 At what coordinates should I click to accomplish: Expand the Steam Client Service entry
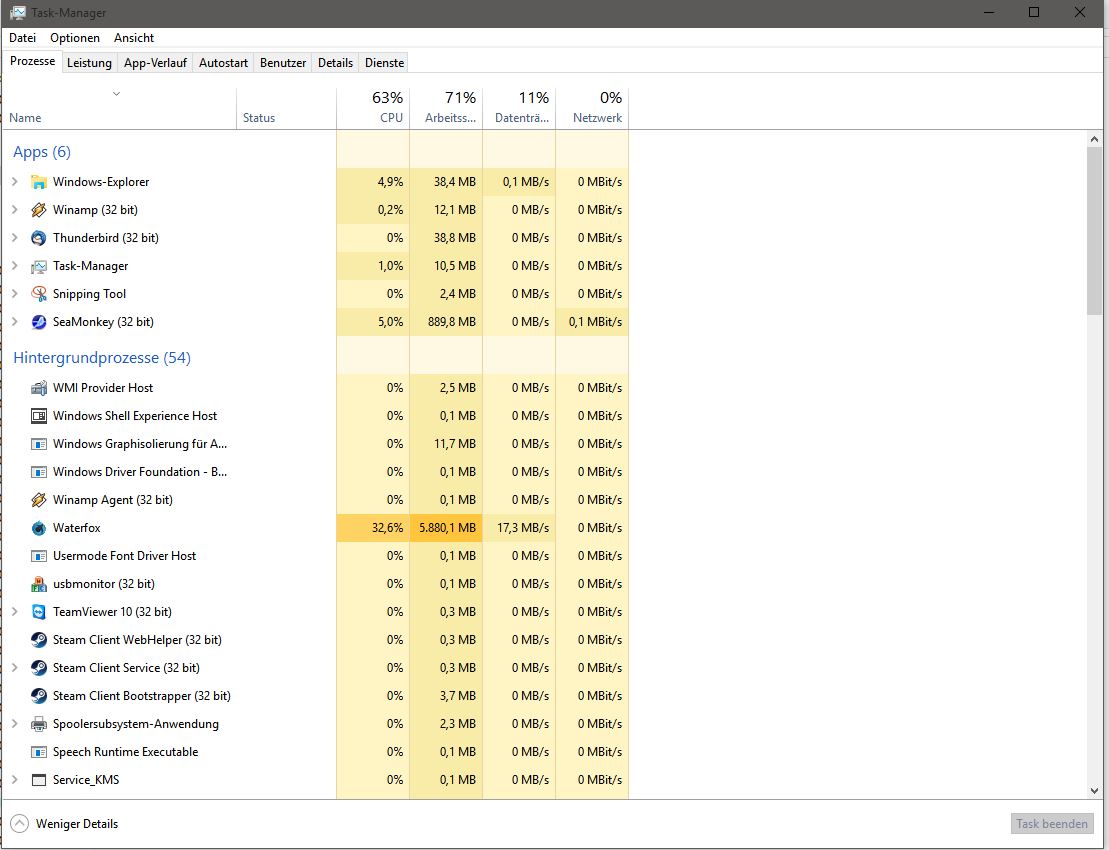[x=14, y=668]
